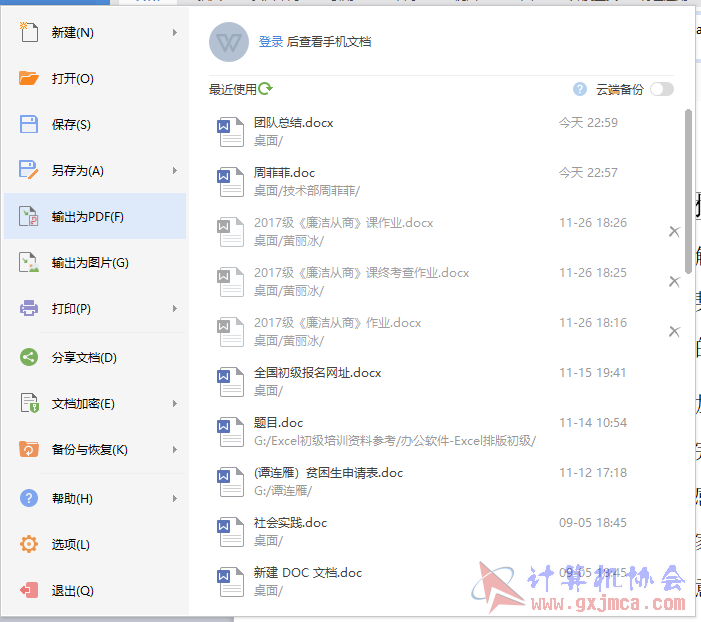Click the 社会实践.doc file icon
The width and height of the screenshot is (701, 622).
coord(230,532)
